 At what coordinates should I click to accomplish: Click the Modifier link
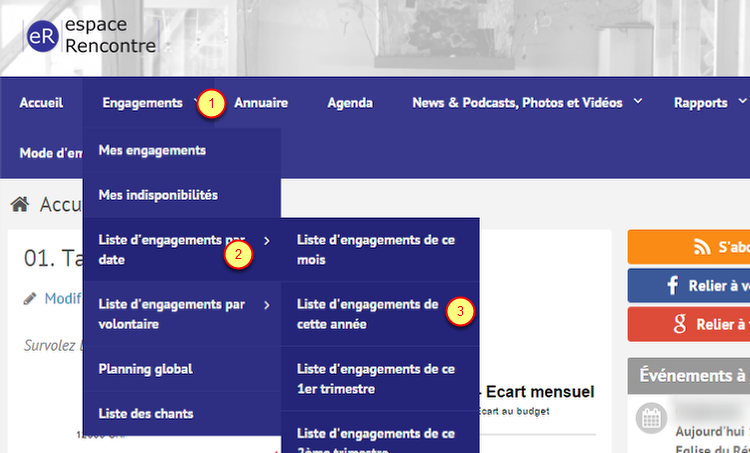tap(63, 298)
